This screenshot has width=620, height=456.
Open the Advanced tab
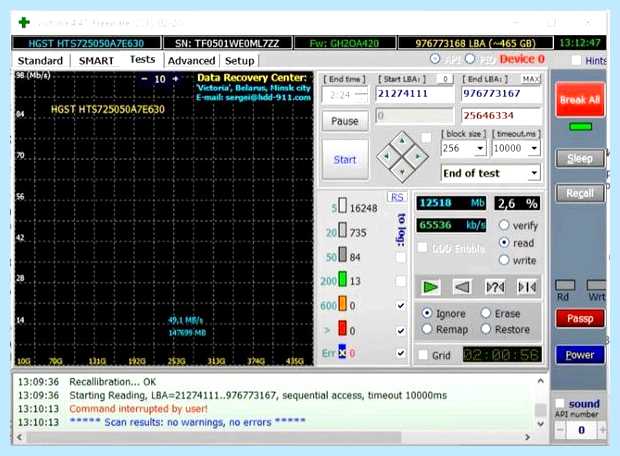tap(191, 61)
